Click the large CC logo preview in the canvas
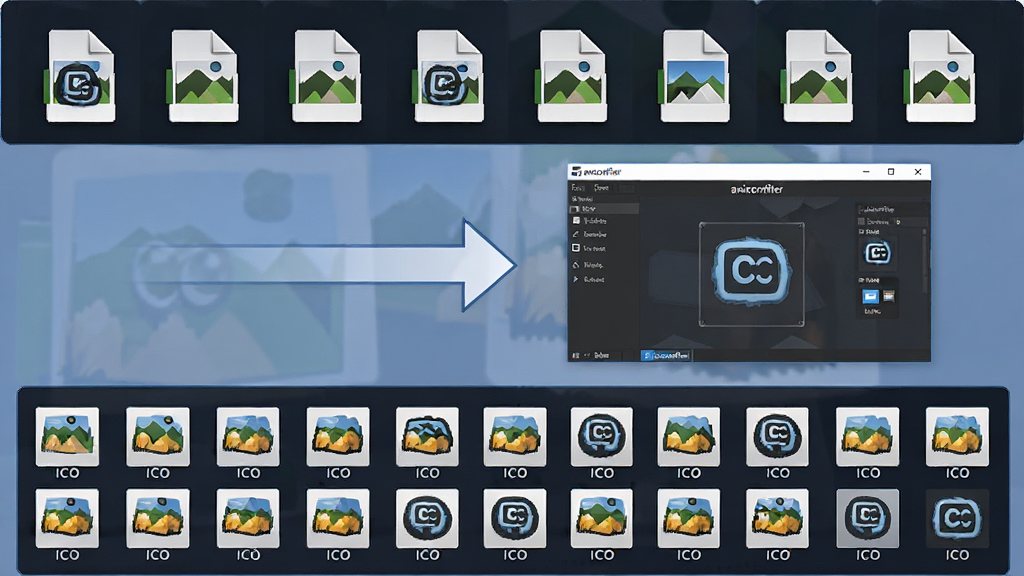The width and height of the screenshot is (1024, 576). 752,272
